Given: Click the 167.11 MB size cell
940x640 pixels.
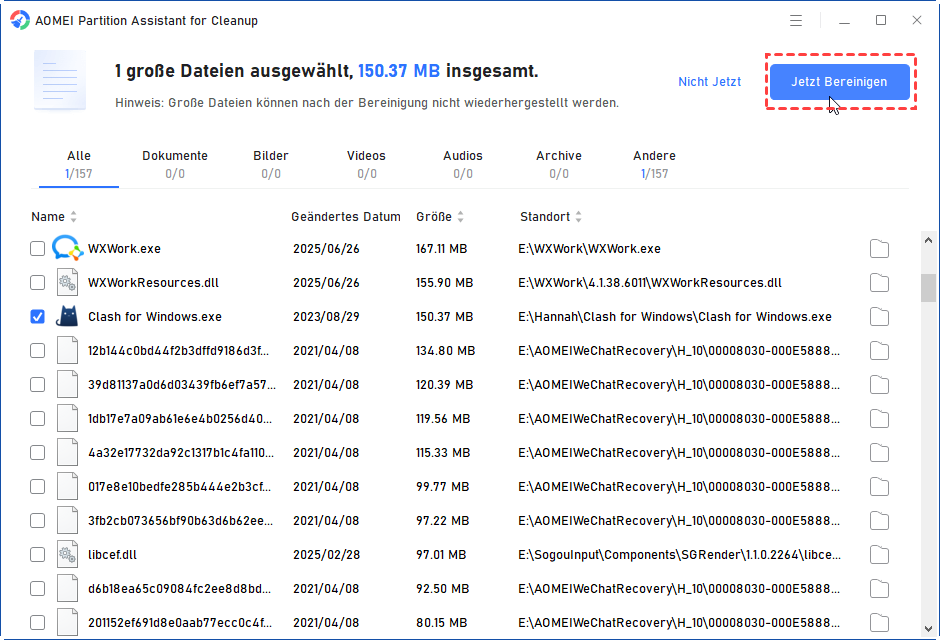Looking at the screenshot, I should click(441, 249).
